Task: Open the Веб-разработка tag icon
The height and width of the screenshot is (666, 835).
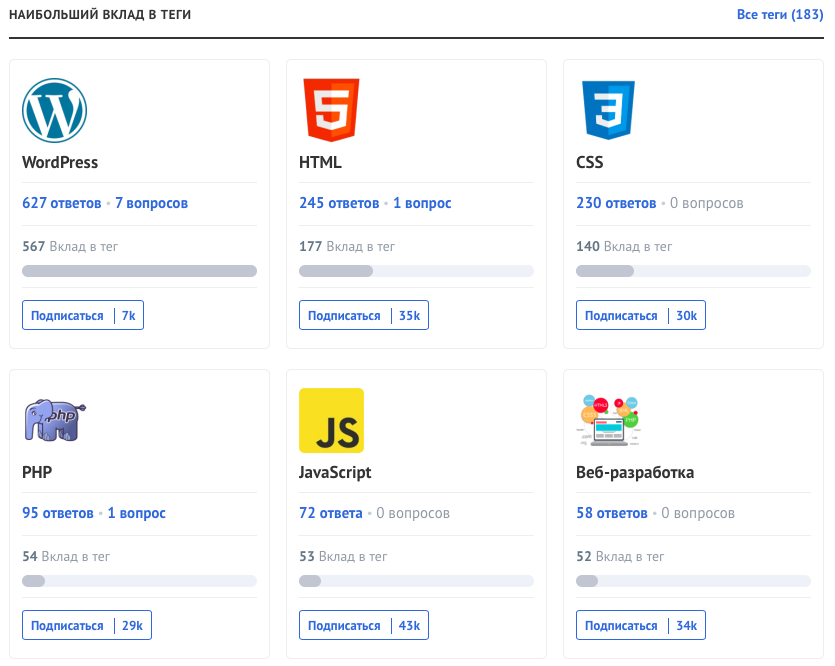Action: pyautogui.click(x=608, y=421)
